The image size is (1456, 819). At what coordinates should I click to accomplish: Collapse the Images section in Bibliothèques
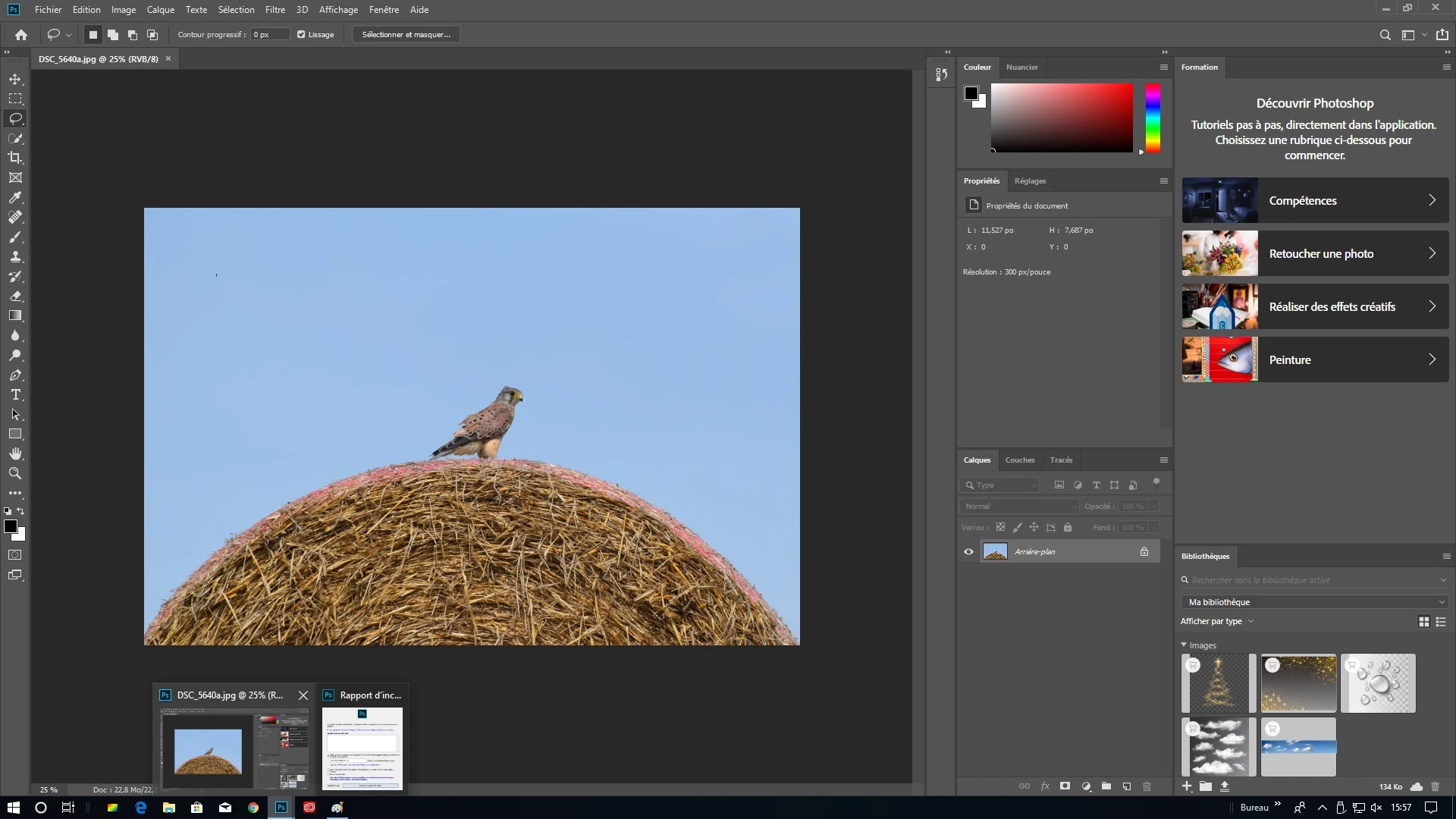(x=1185, y=645)
